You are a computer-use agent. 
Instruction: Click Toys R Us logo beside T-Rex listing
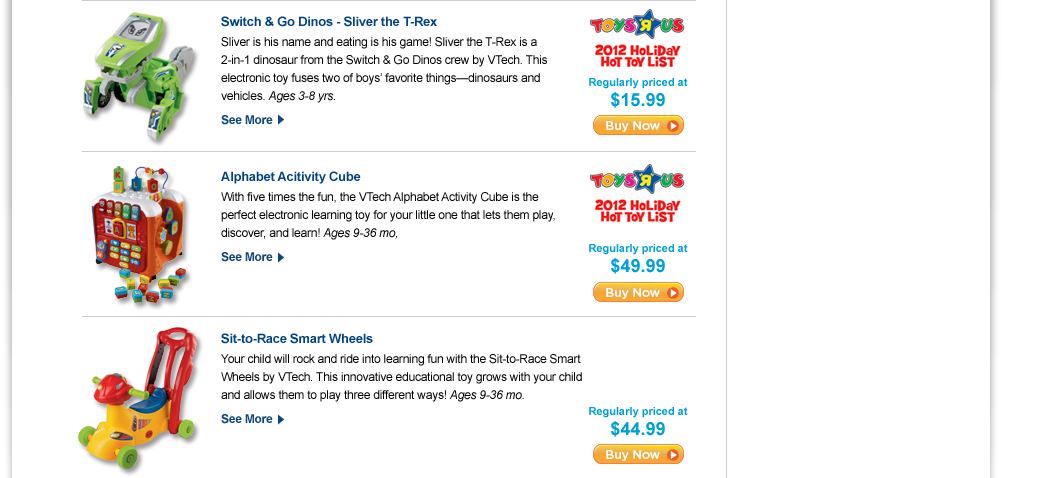tap(637, 26)
